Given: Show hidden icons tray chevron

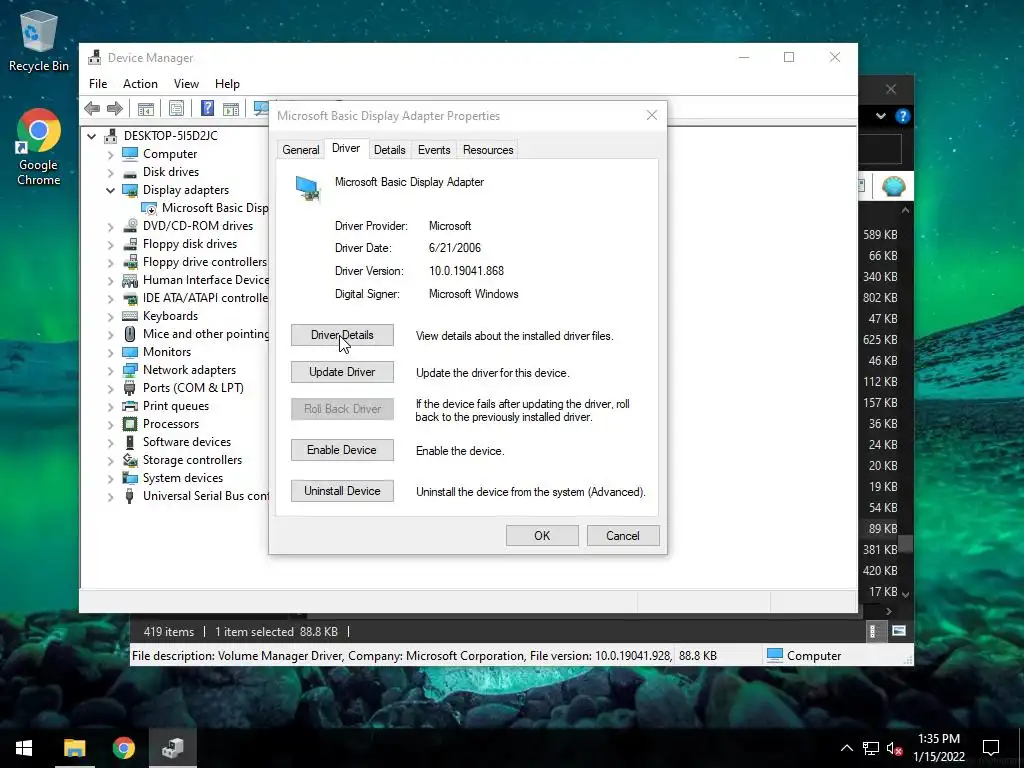Looking at the screenshot, I should pos(846,748).
